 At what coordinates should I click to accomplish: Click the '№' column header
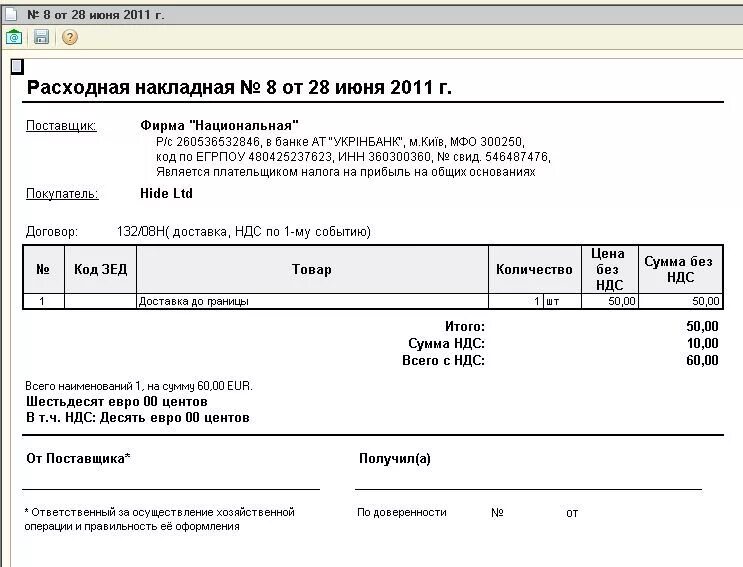click(43, 270)
